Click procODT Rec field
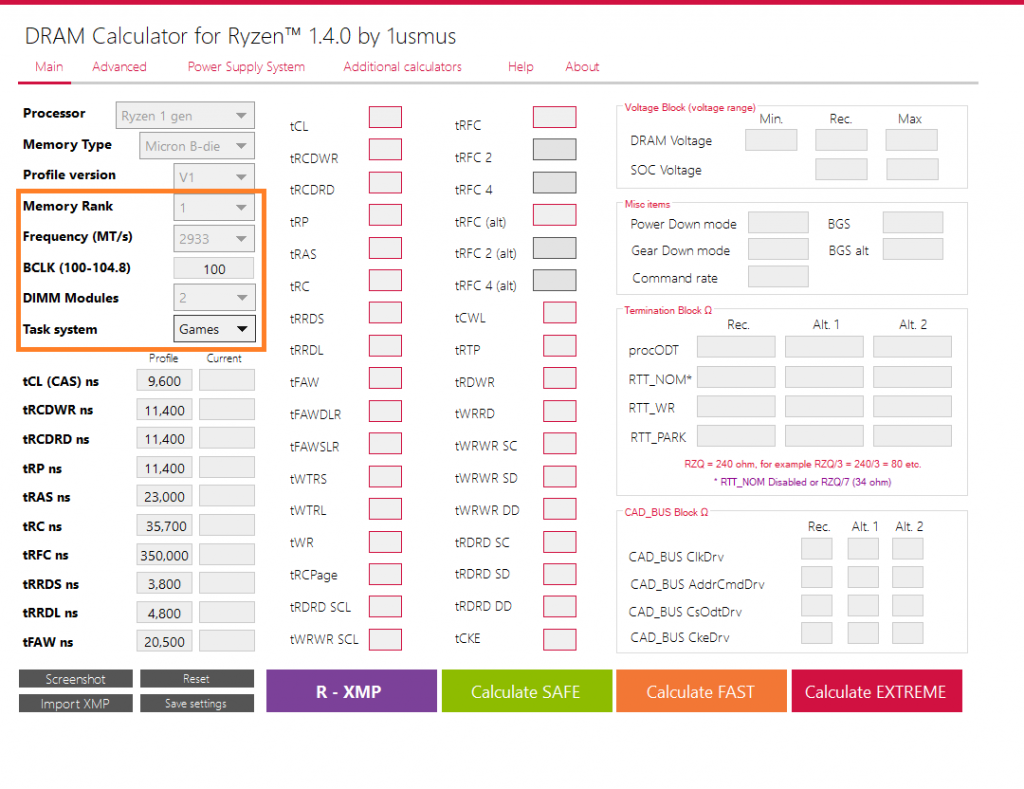The height and width of the screenshot is (789, 1024). coord(736,347)
